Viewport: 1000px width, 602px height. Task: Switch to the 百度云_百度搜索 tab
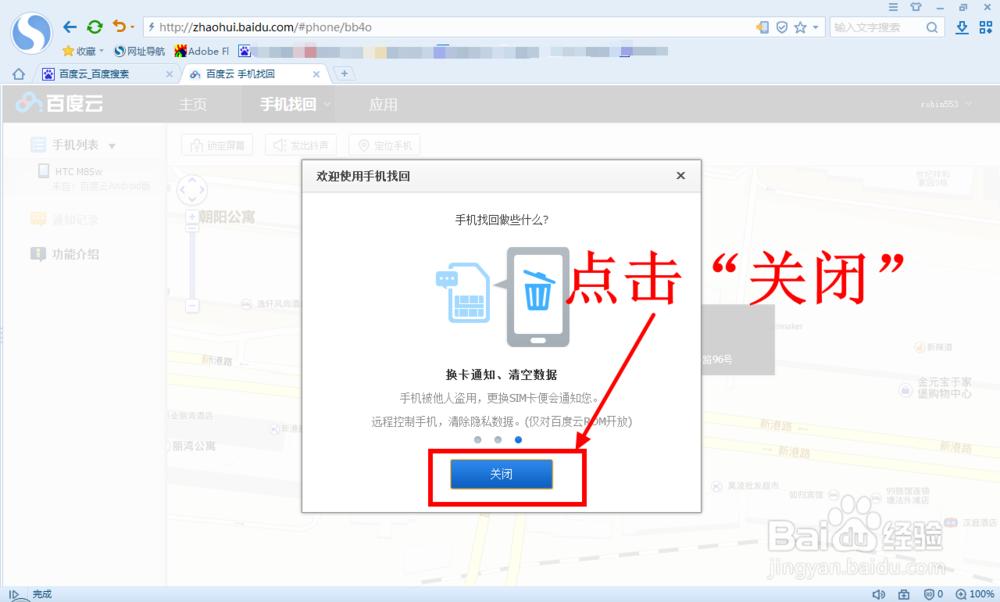tap(95, 72)
